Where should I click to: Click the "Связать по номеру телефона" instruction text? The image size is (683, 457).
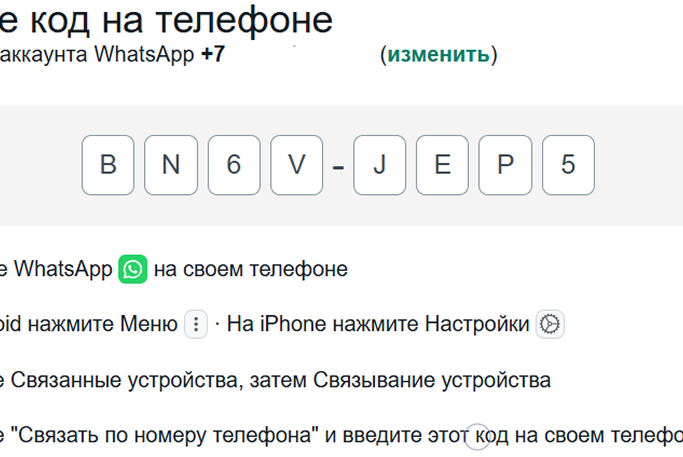tap(165, 435)
